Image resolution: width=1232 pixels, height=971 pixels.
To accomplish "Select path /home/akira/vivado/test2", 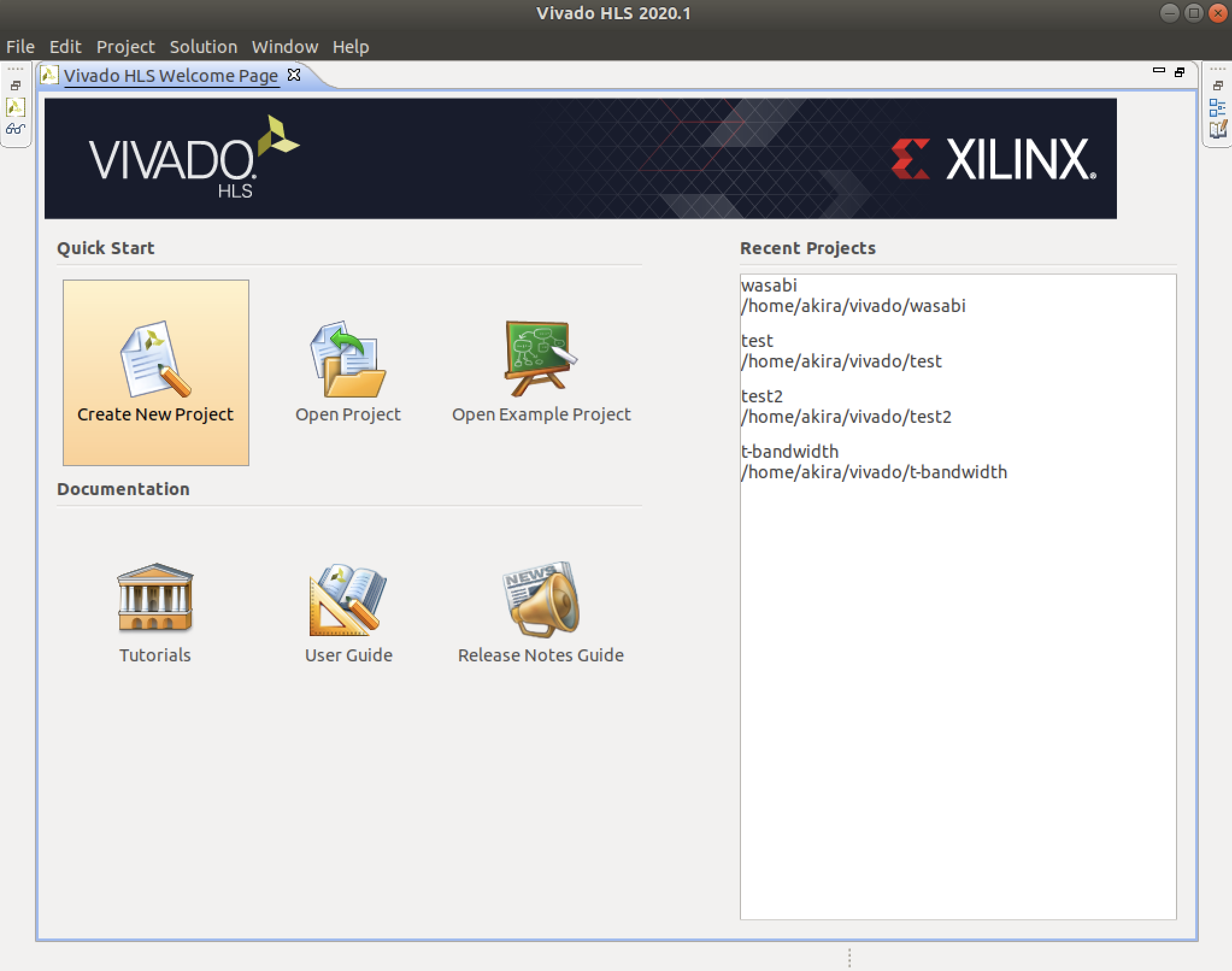I will [846, 417].
